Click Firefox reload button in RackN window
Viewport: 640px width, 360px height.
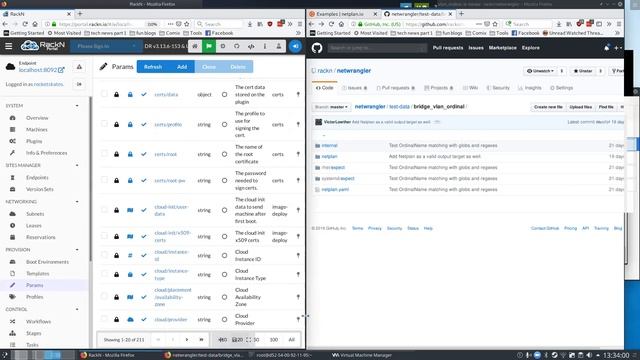[x=25, y=24]
